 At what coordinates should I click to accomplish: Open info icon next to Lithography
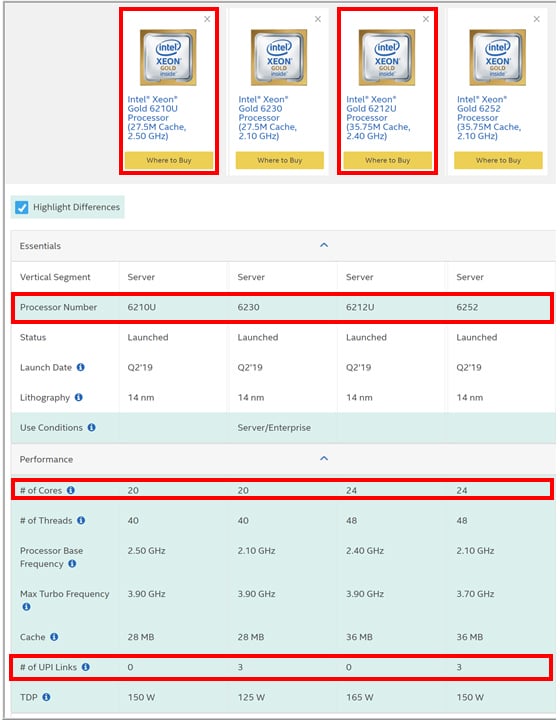coord(78,397)
